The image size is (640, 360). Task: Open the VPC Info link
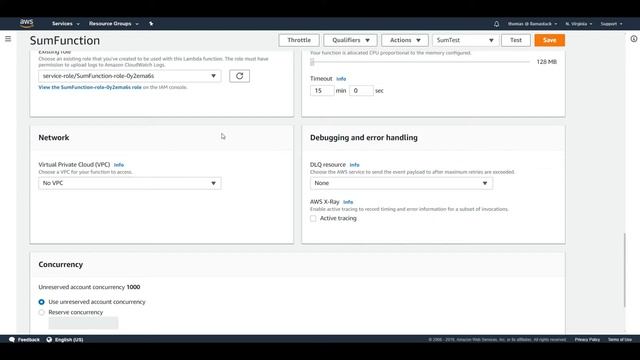(119, 165)
